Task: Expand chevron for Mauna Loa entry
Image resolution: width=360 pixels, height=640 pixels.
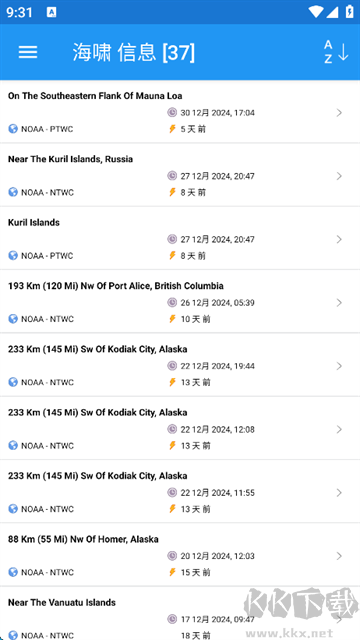Action: pos(339,113)
